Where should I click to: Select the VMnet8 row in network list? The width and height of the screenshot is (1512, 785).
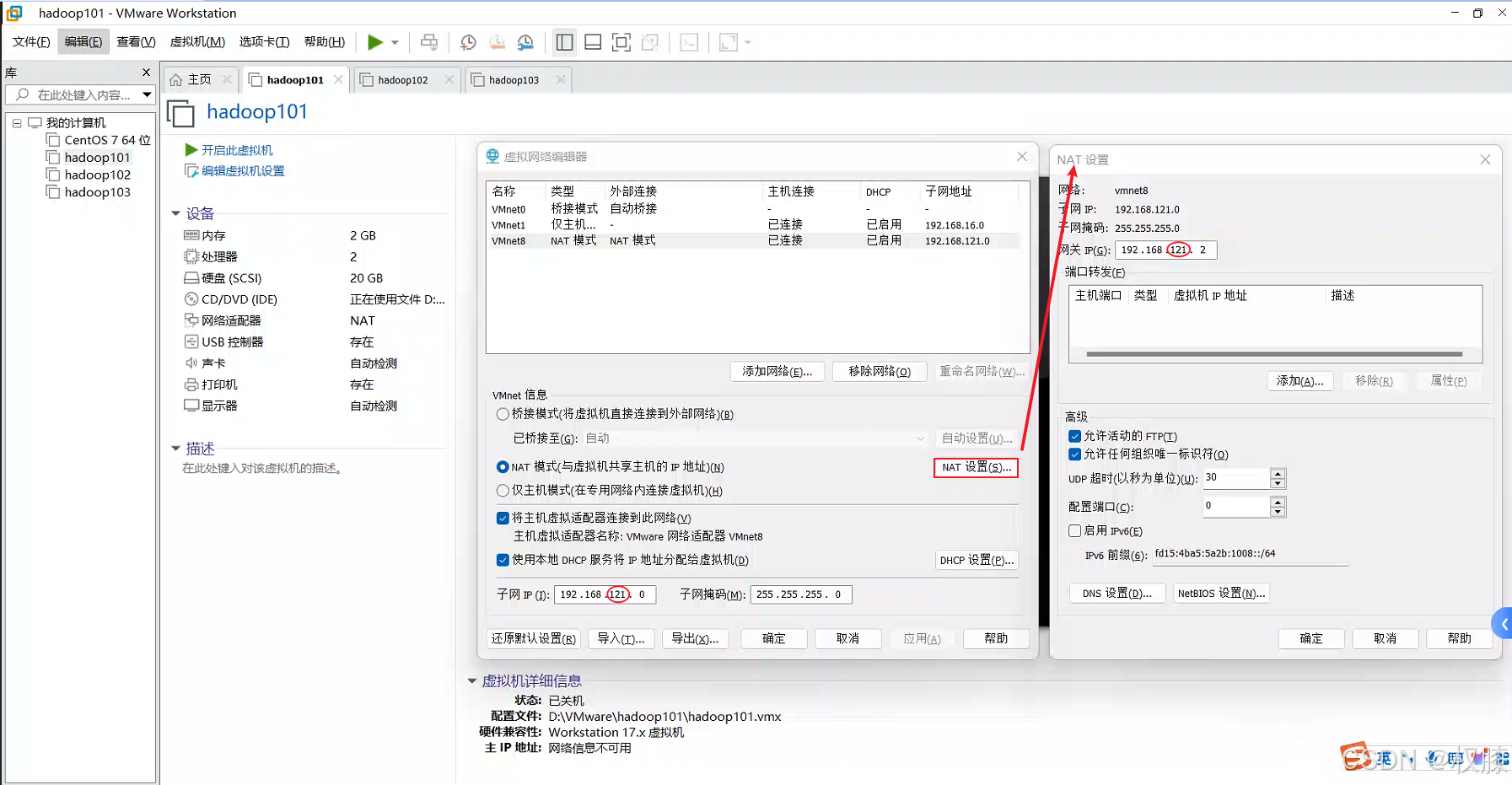(753, 241)
